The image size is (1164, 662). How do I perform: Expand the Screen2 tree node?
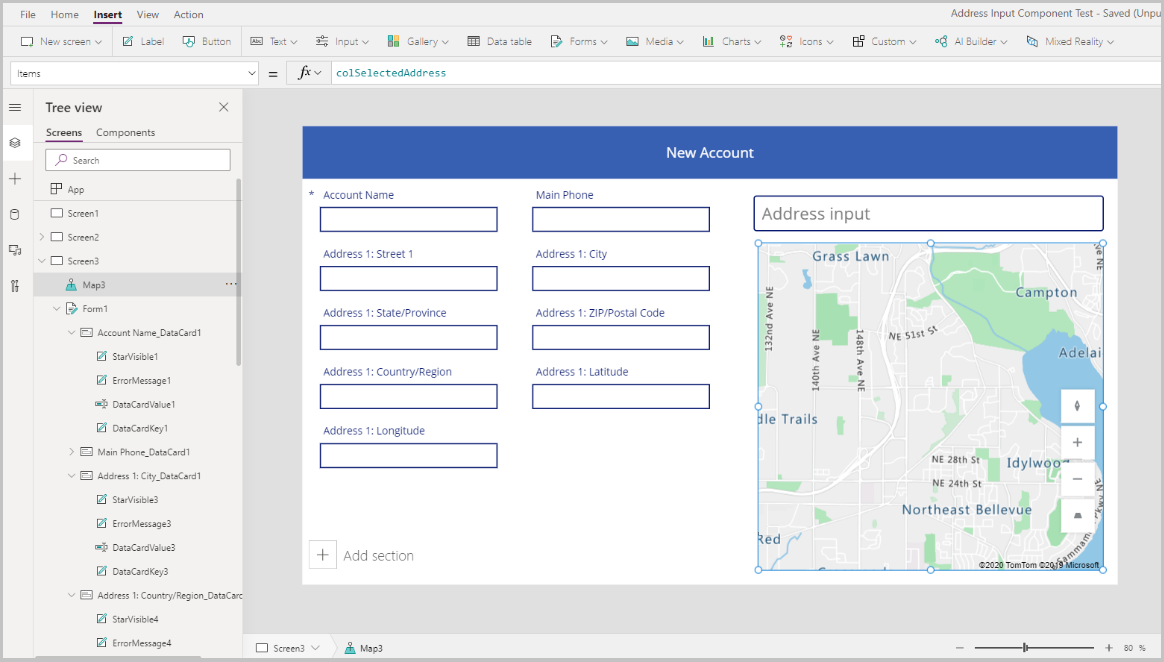(42, 237)
